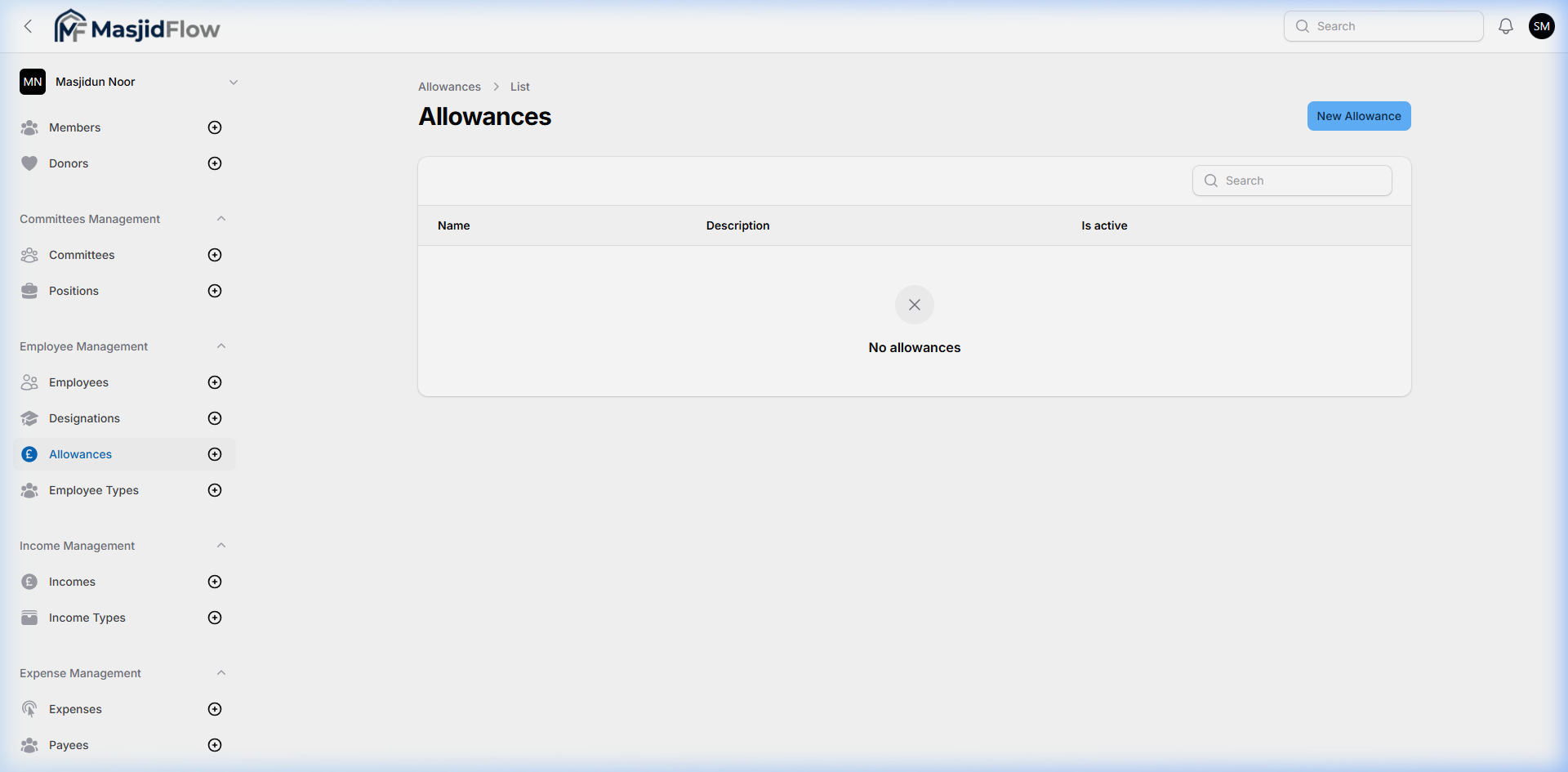Click the Positions icon in the sidebar

(x=29, y=291)
